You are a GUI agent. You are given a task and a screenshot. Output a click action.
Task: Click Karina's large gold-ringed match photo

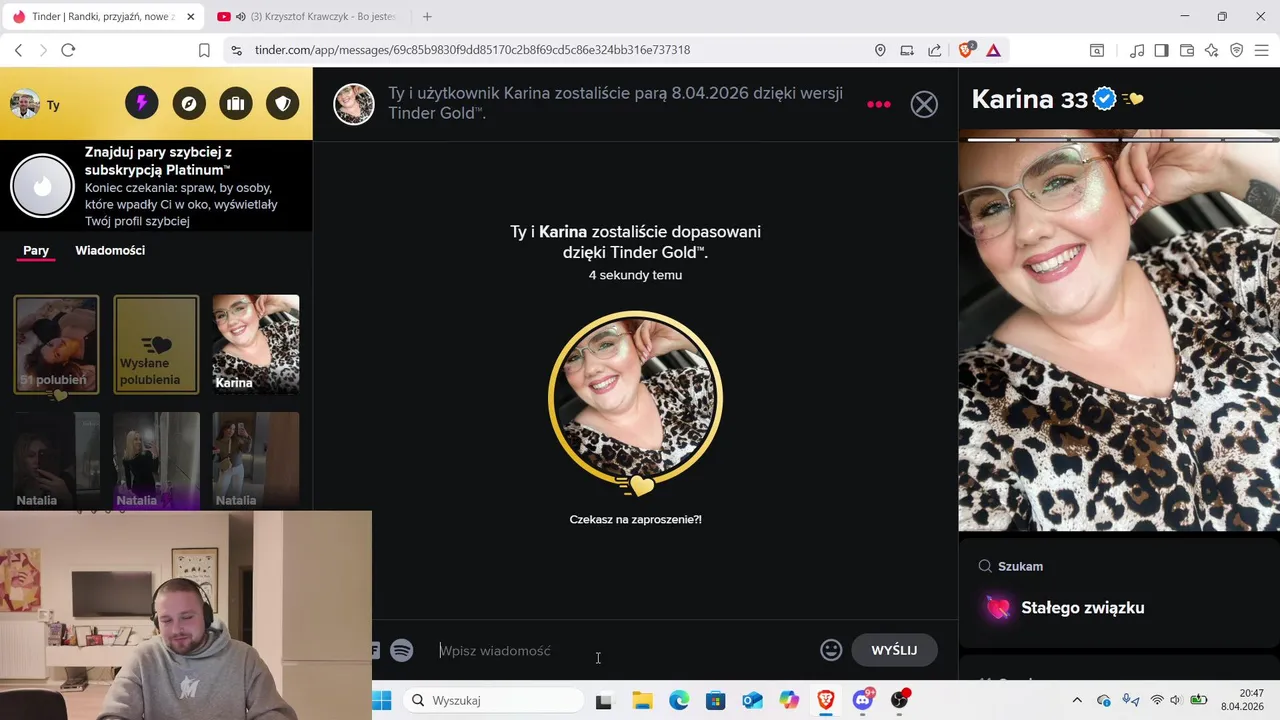[x=635, y=398]
